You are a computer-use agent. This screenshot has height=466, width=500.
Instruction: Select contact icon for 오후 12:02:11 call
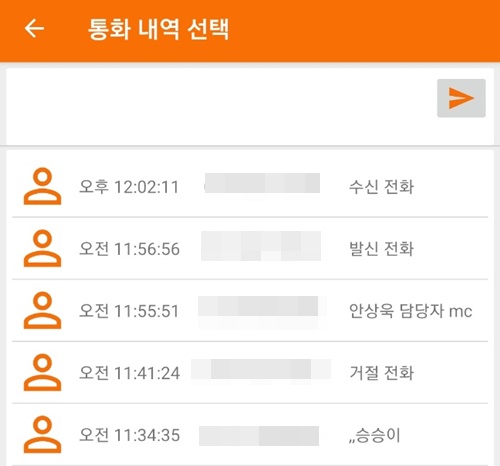tap(42, 186)
